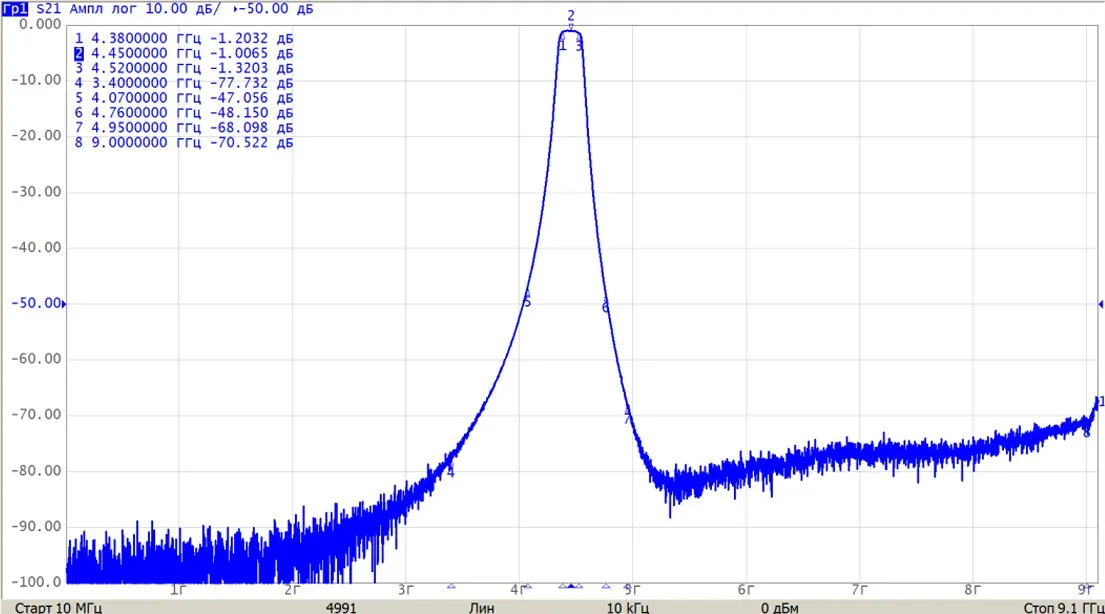Select marker row 1 at 4.3800000 ГГц
This screenshot has height=614, width=1105.
[x=184, y=39]
